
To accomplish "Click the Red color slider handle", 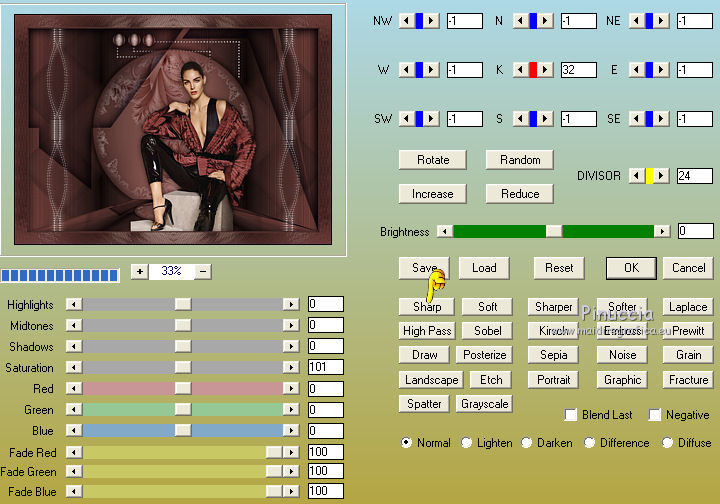I will pos(183,389).
